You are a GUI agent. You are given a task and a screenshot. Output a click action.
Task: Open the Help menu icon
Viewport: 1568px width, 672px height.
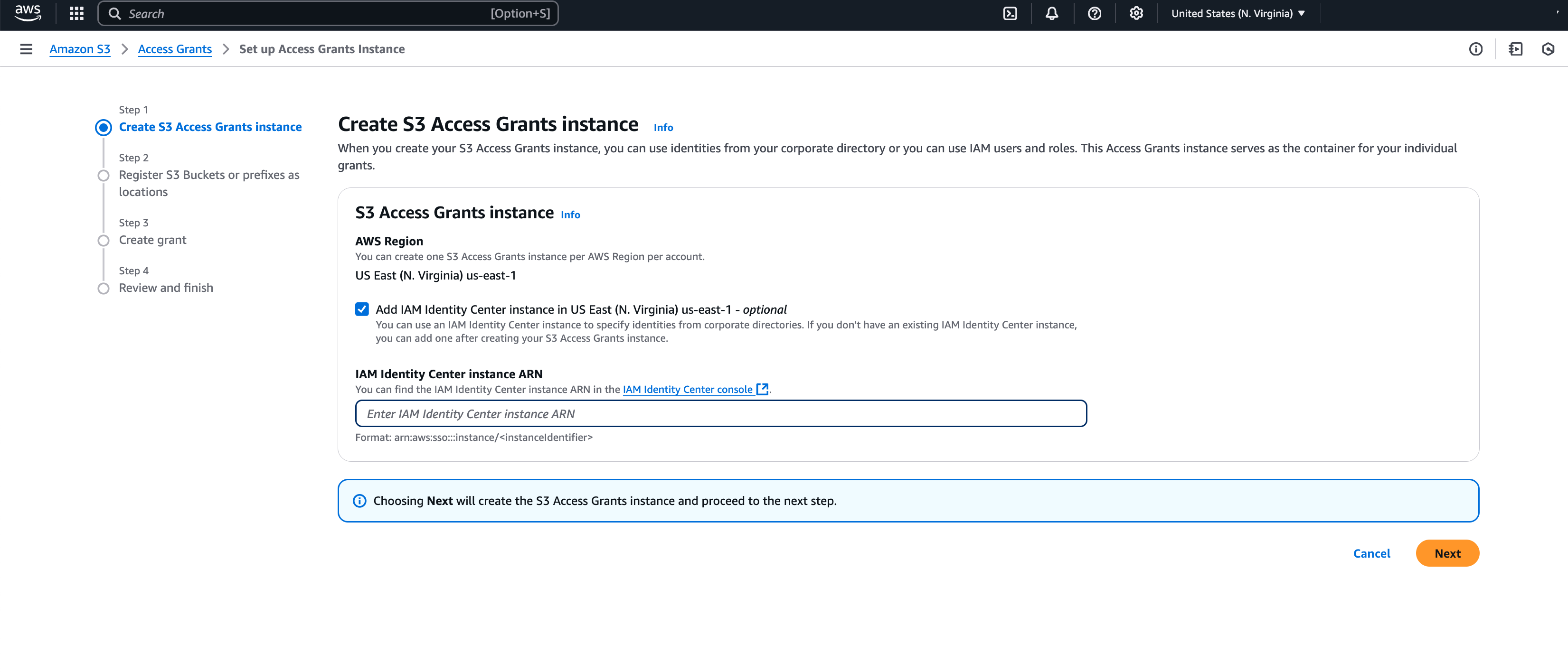[x=1094, y=13]
